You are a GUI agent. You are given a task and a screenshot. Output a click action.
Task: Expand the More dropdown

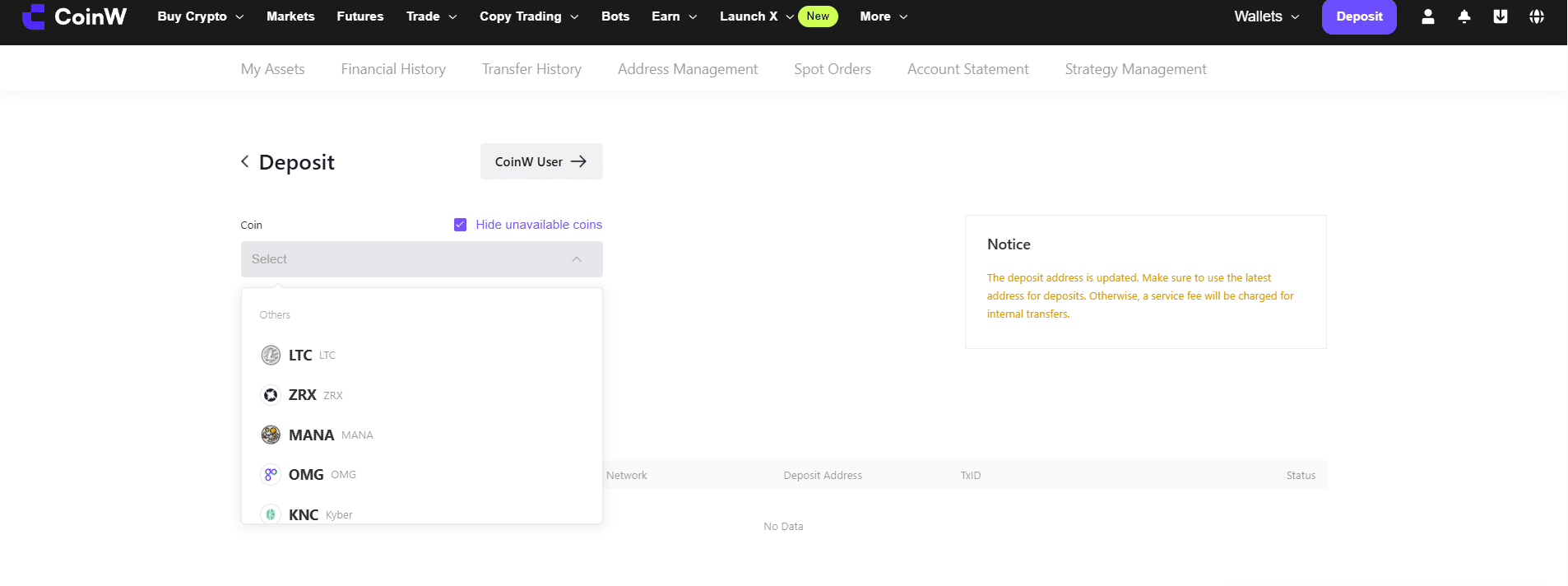pyautogui.click(x=884, y=16)
